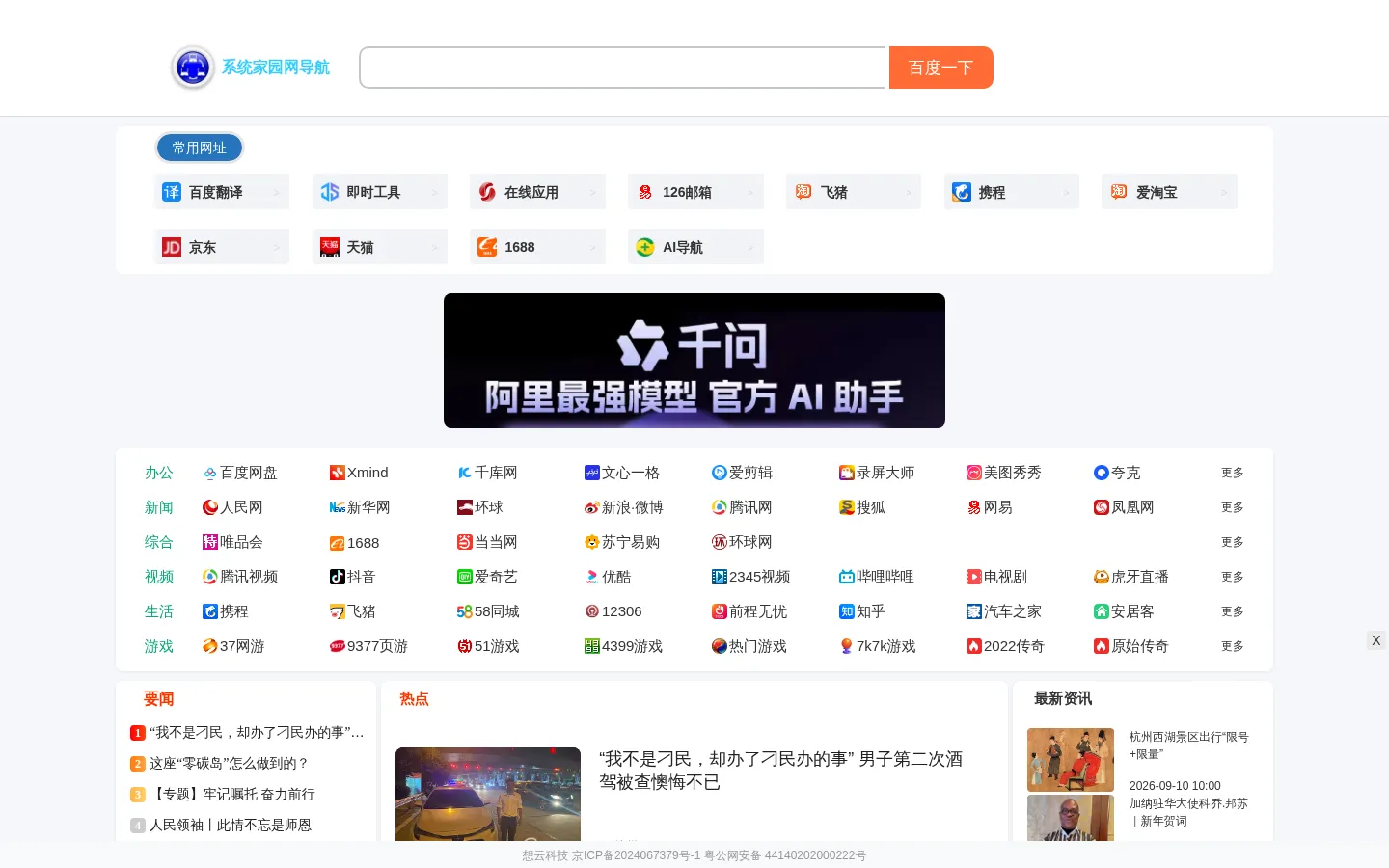Open the 游戏 category
Screen dimensions: 1389x868
pos(159,646)
